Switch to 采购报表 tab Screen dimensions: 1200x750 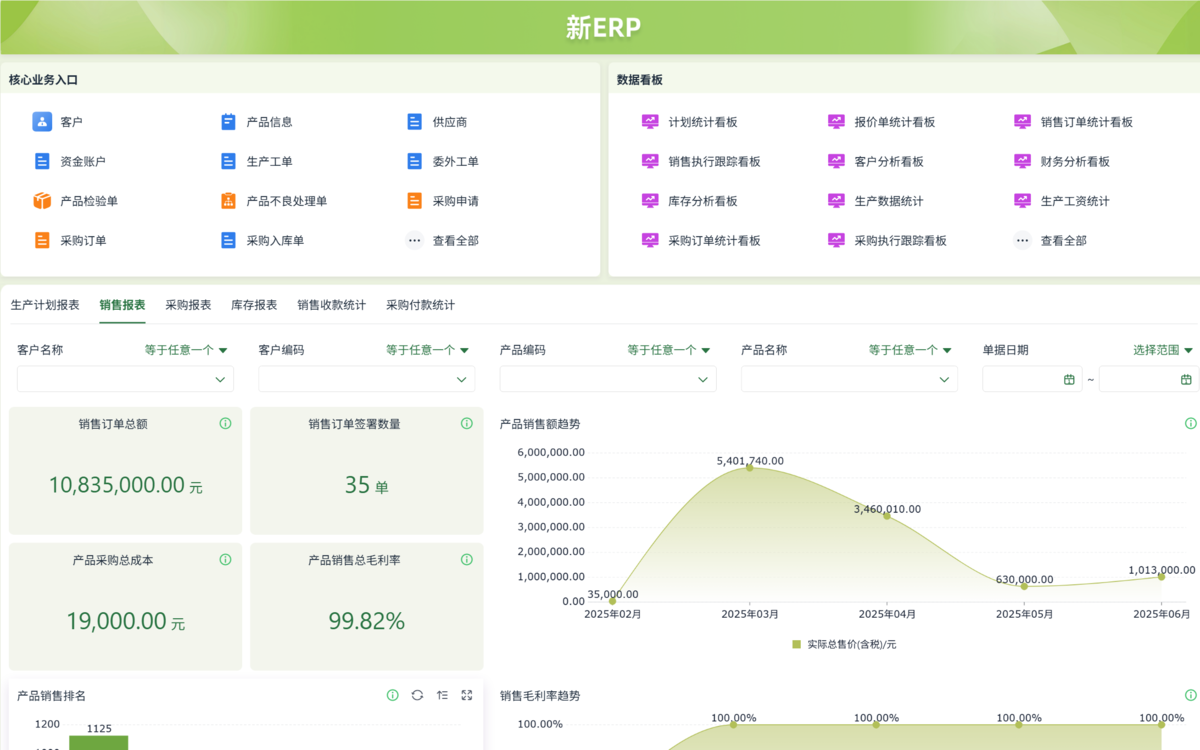(x=188, y=305)
